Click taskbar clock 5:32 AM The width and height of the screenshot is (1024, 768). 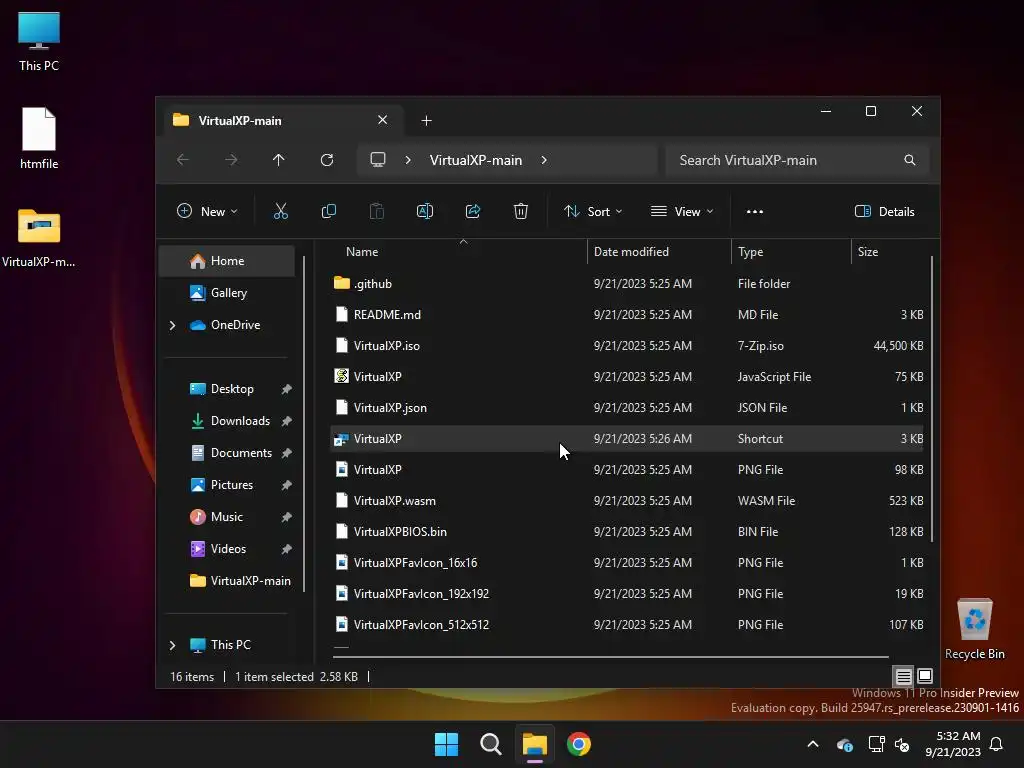pos(952,744)
